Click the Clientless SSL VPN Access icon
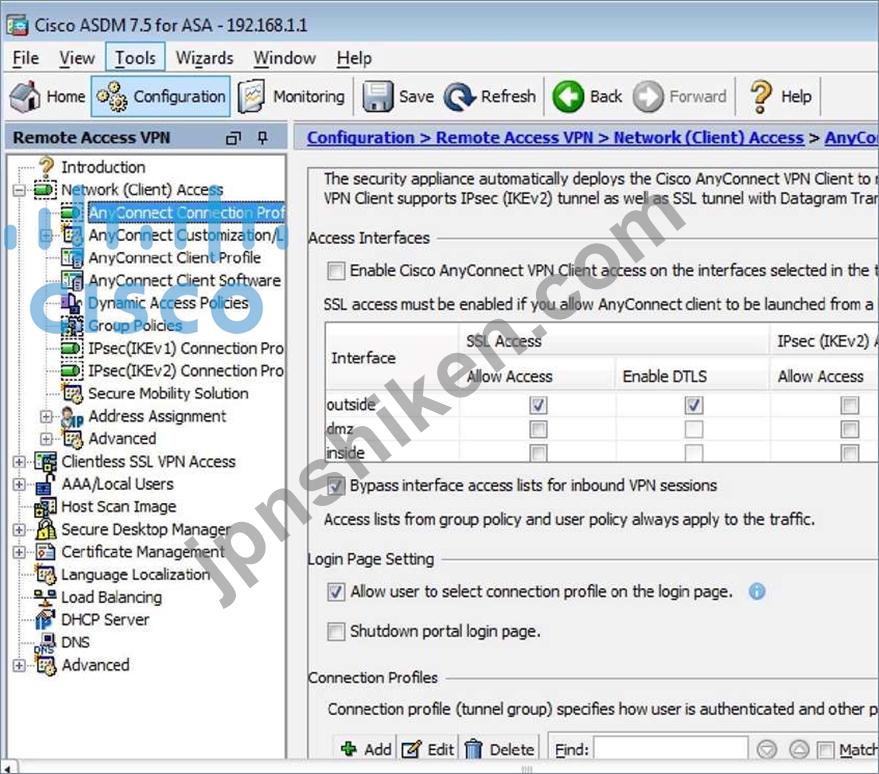879x774 pixels. tap(45, 461)
